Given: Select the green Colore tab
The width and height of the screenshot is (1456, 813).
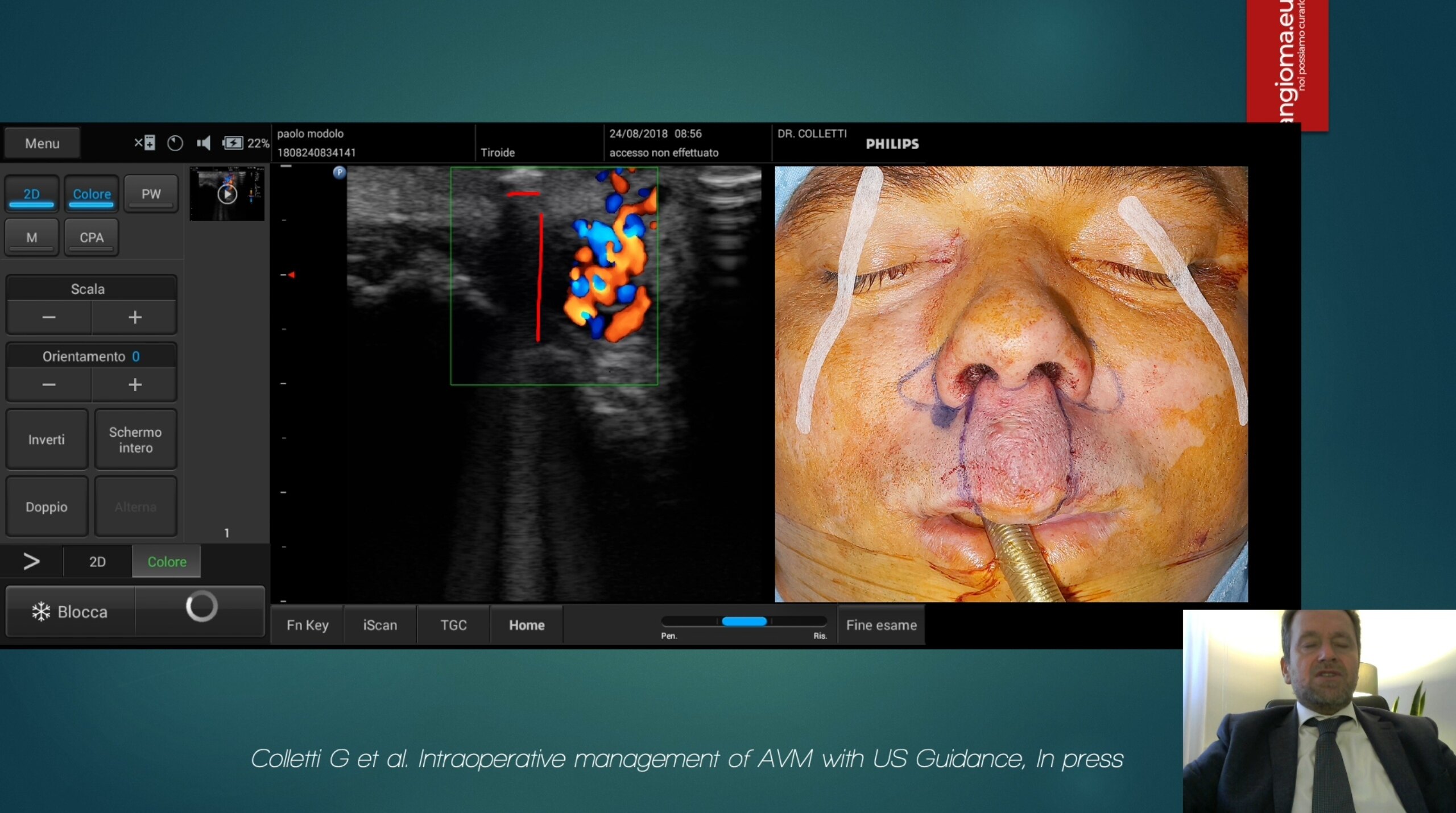Looking at the screenshot, I should [x=167, y=562].
